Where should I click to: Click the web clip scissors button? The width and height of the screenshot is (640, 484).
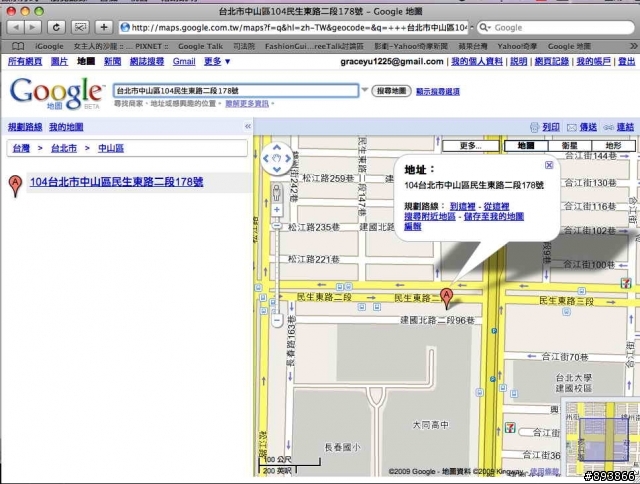[80, 27]
